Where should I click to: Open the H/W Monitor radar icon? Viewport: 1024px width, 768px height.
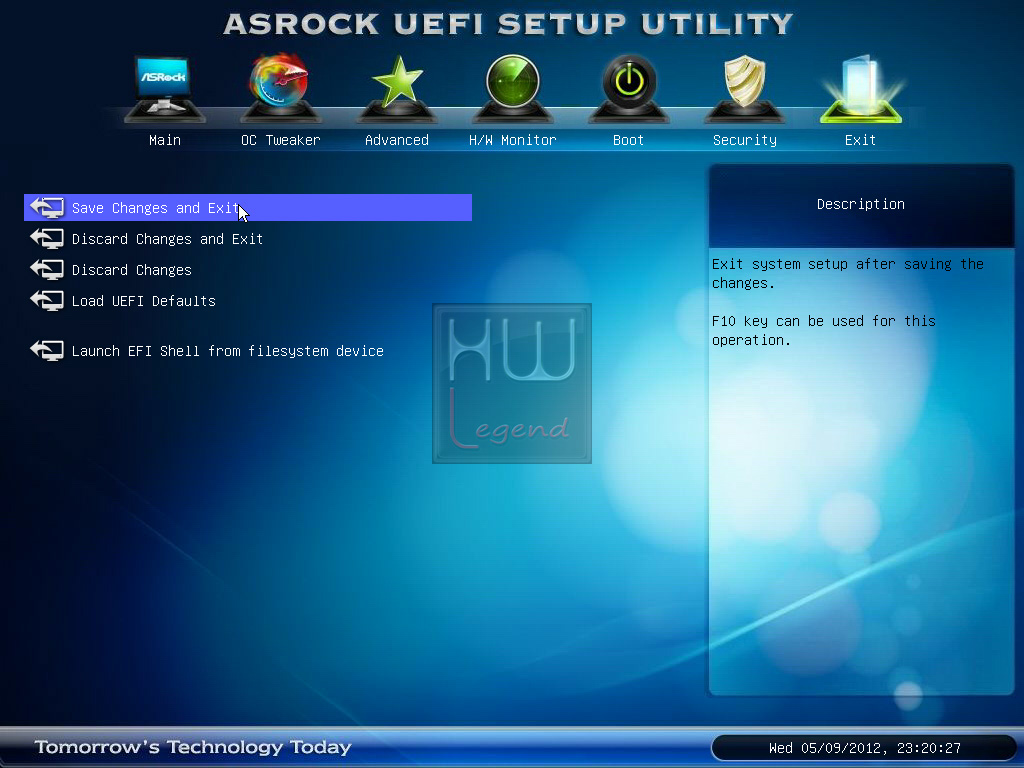tap(513, 89)
